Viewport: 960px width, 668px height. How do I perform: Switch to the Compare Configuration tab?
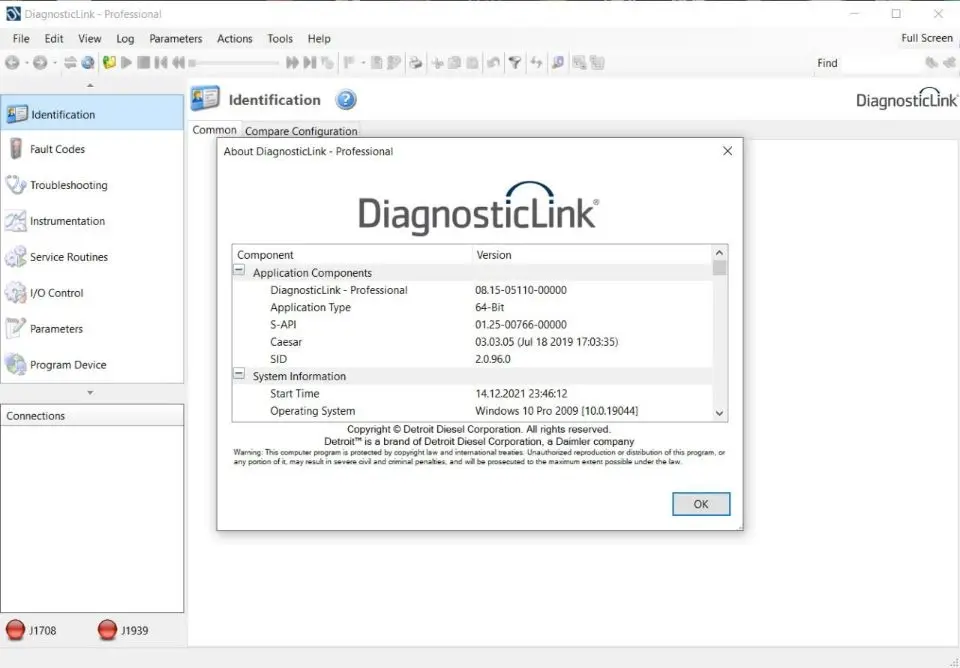301,131
